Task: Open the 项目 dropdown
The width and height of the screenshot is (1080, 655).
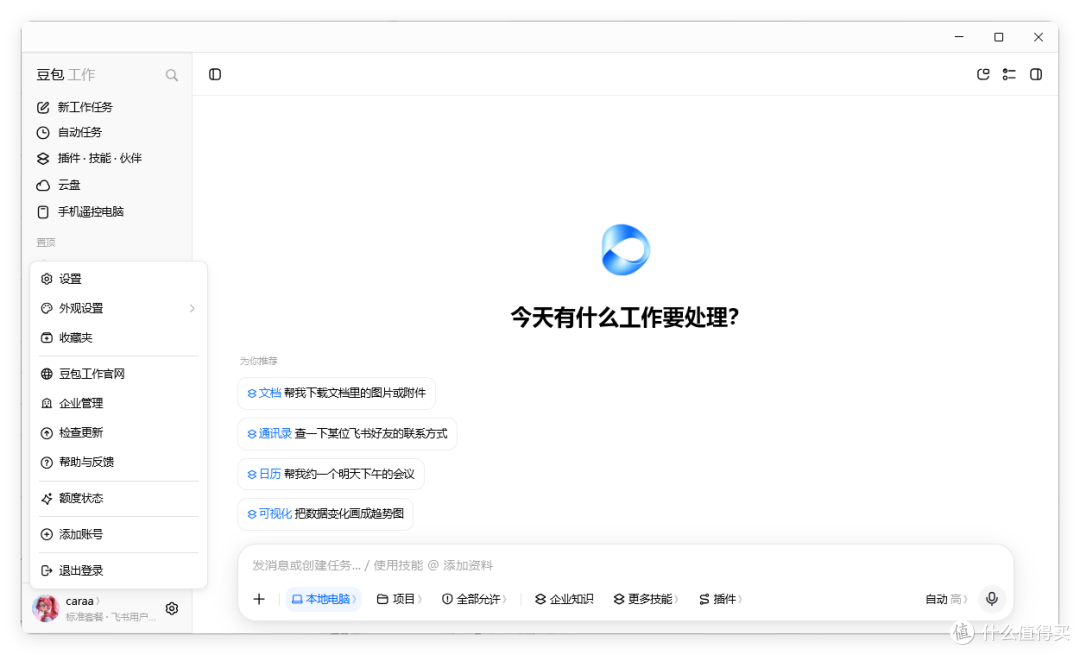Action: tap(399, 599)
